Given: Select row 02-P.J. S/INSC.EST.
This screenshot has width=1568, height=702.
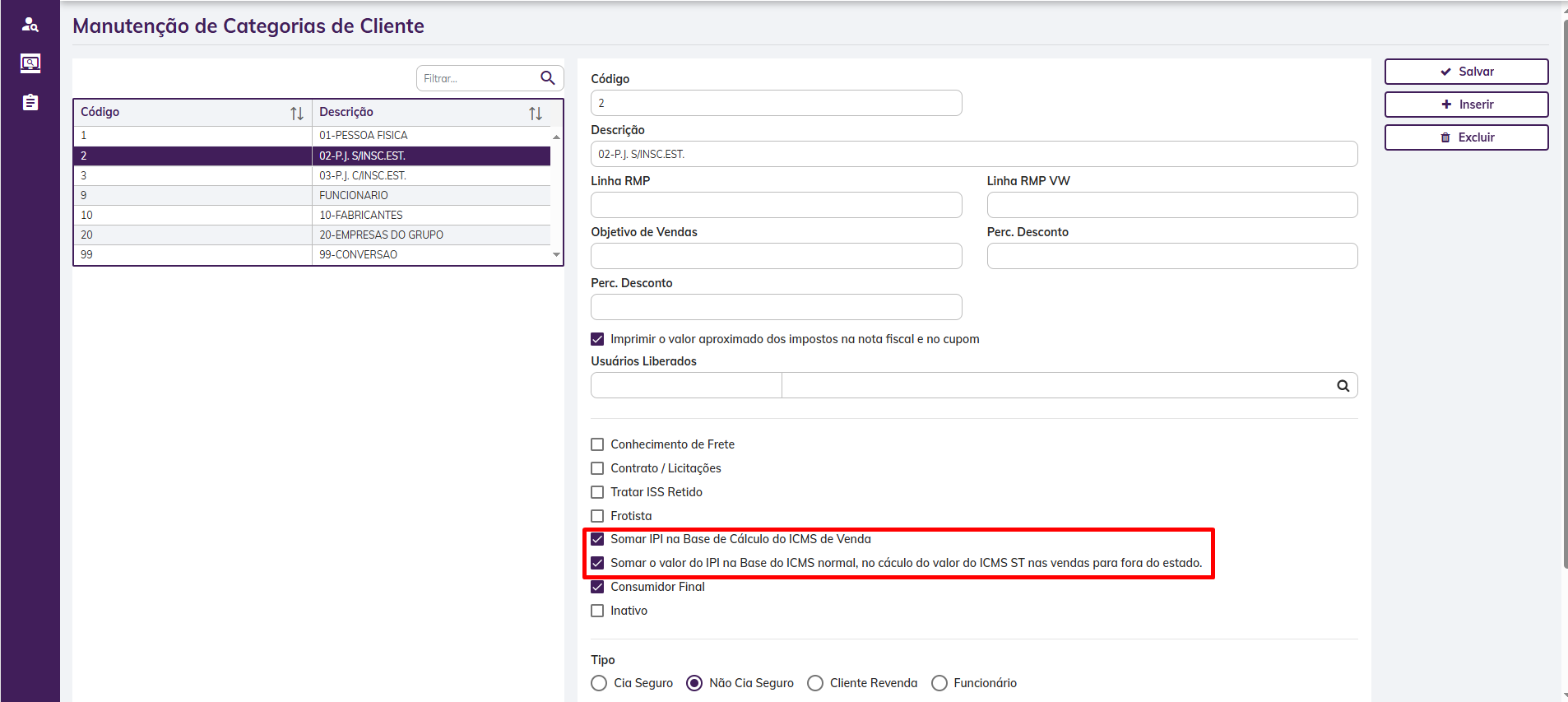Looking at the screenshot, I should (x=313, y=156).
